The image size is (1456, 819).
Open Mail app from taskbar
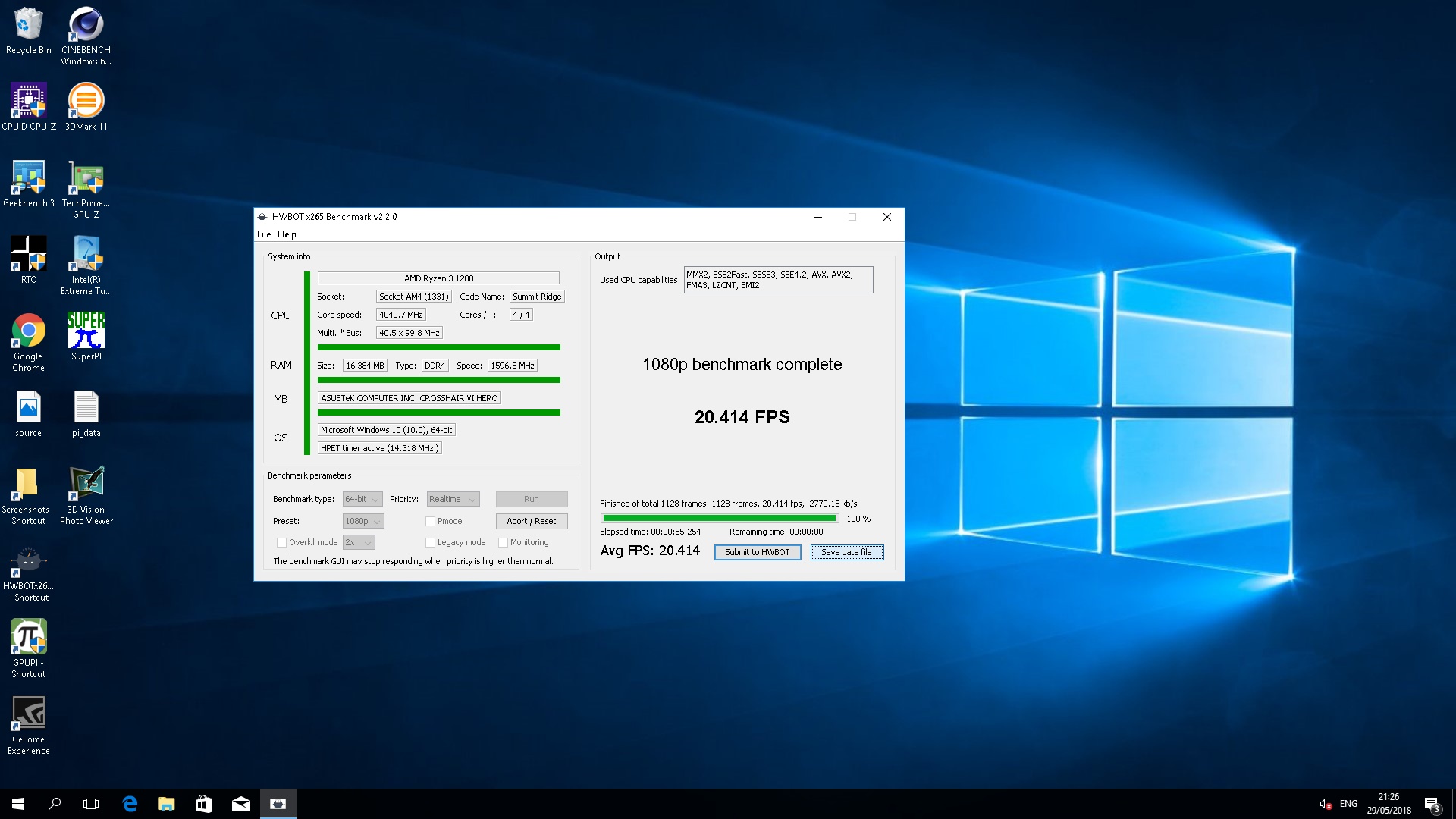(x=241, y=804)
